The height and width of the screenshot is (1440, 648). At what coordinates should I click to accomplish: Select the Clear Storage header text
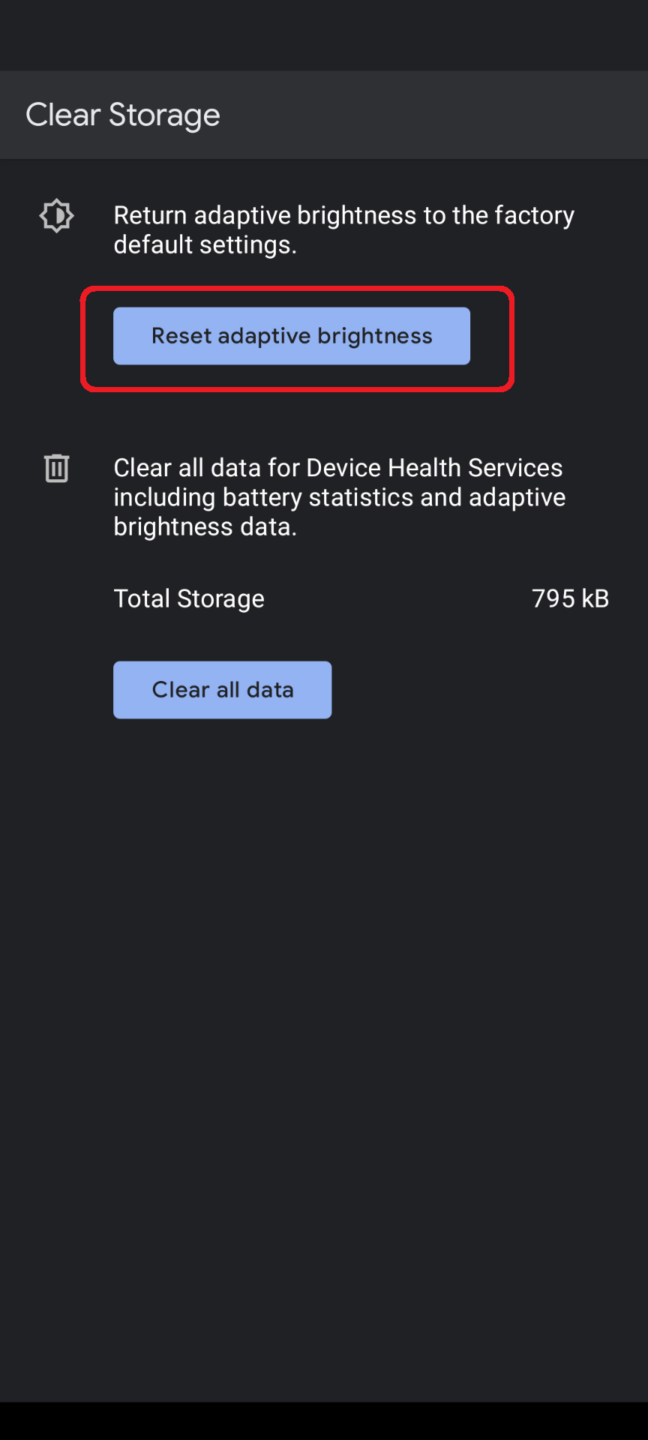(122, 114)
